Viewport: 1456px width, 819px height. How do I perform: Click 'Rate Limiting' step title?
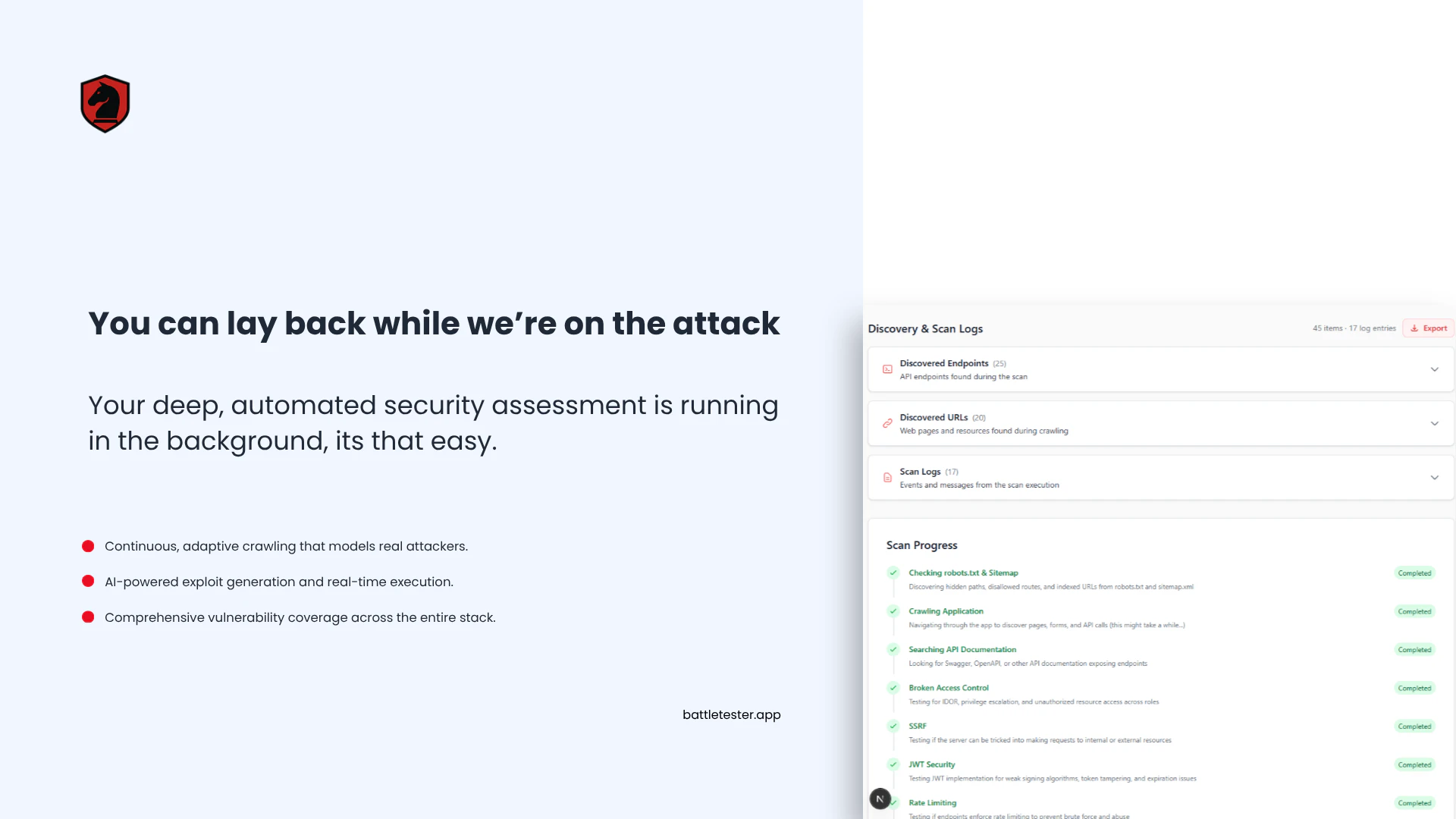(933, 802)
